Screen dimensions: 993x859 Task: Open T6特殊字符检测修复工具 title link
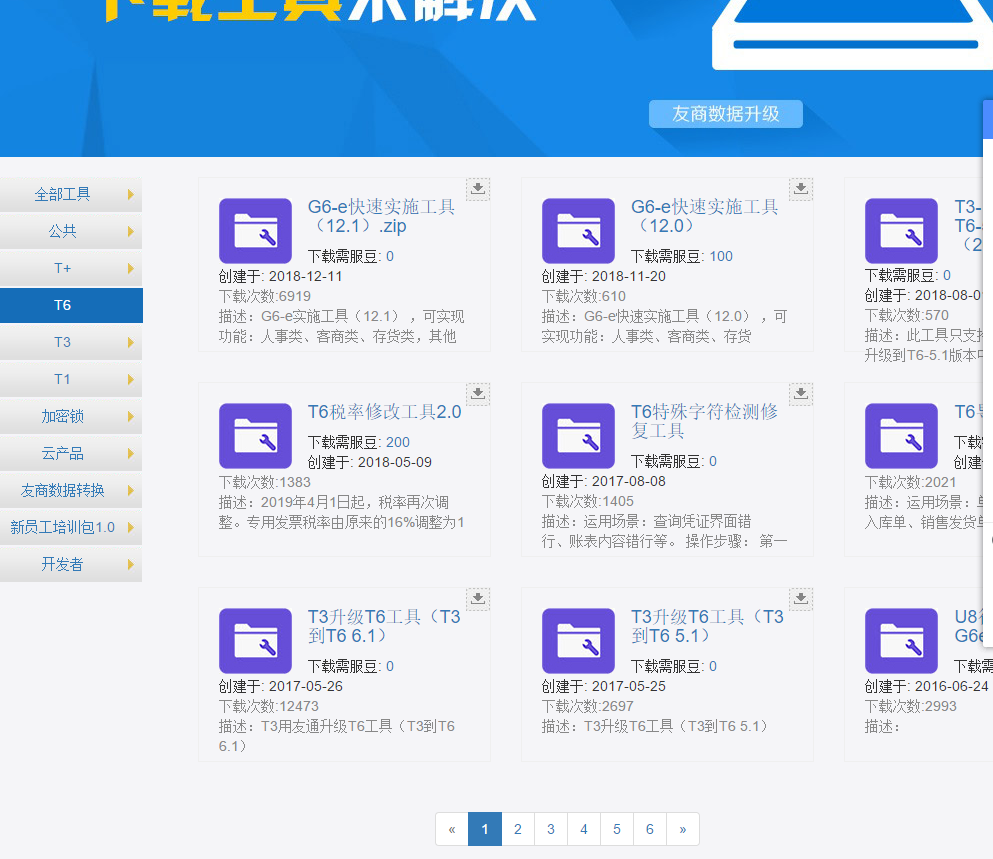click(705, 421)
